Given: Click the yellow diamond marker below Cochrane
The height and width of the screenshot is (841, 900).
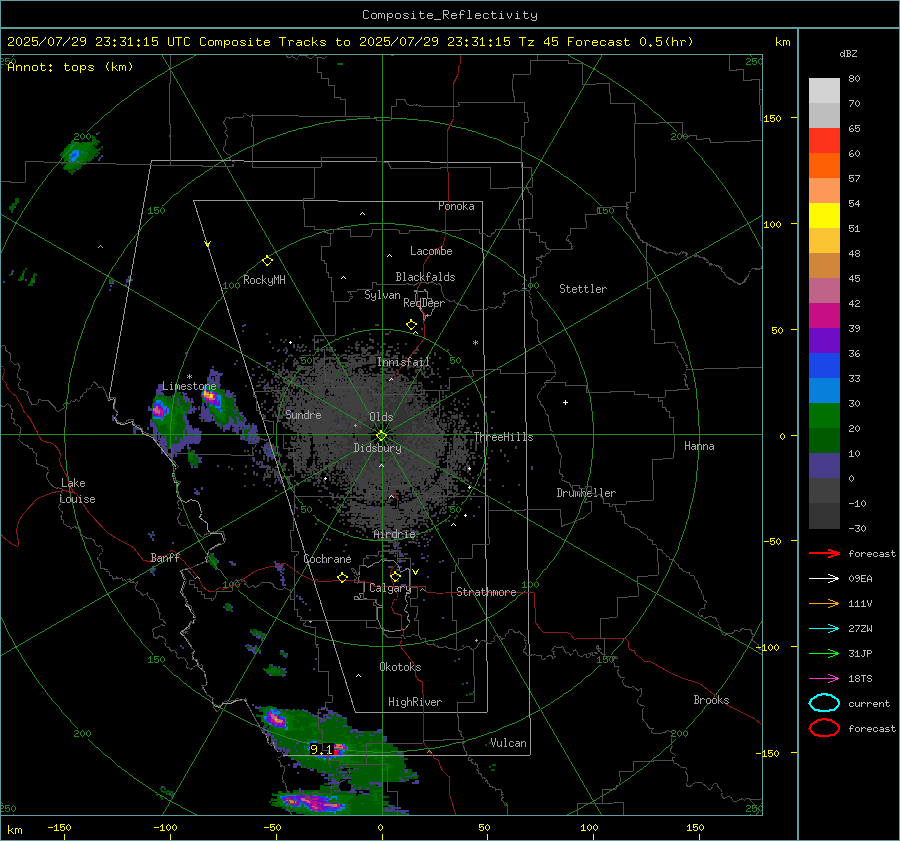Looking at the screenshot, I should tap(342, 577).
